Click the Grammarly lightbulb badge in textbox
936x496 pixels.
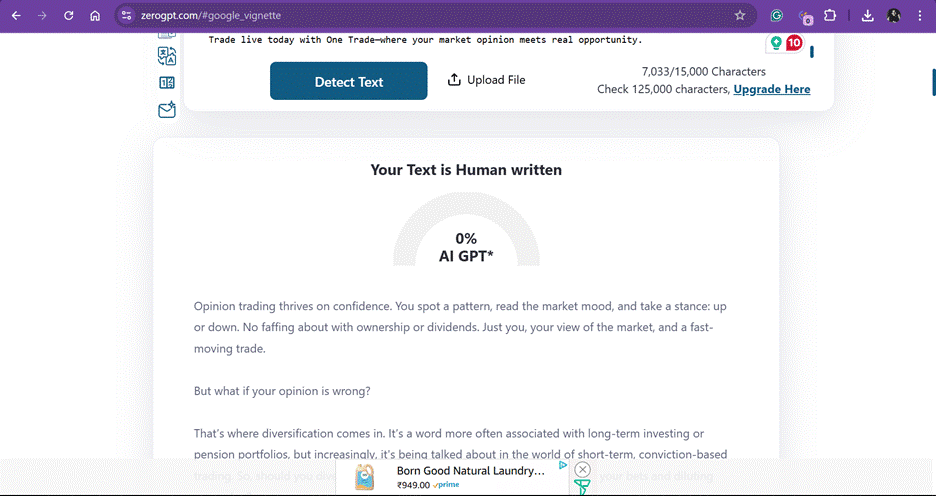(776, 43)
